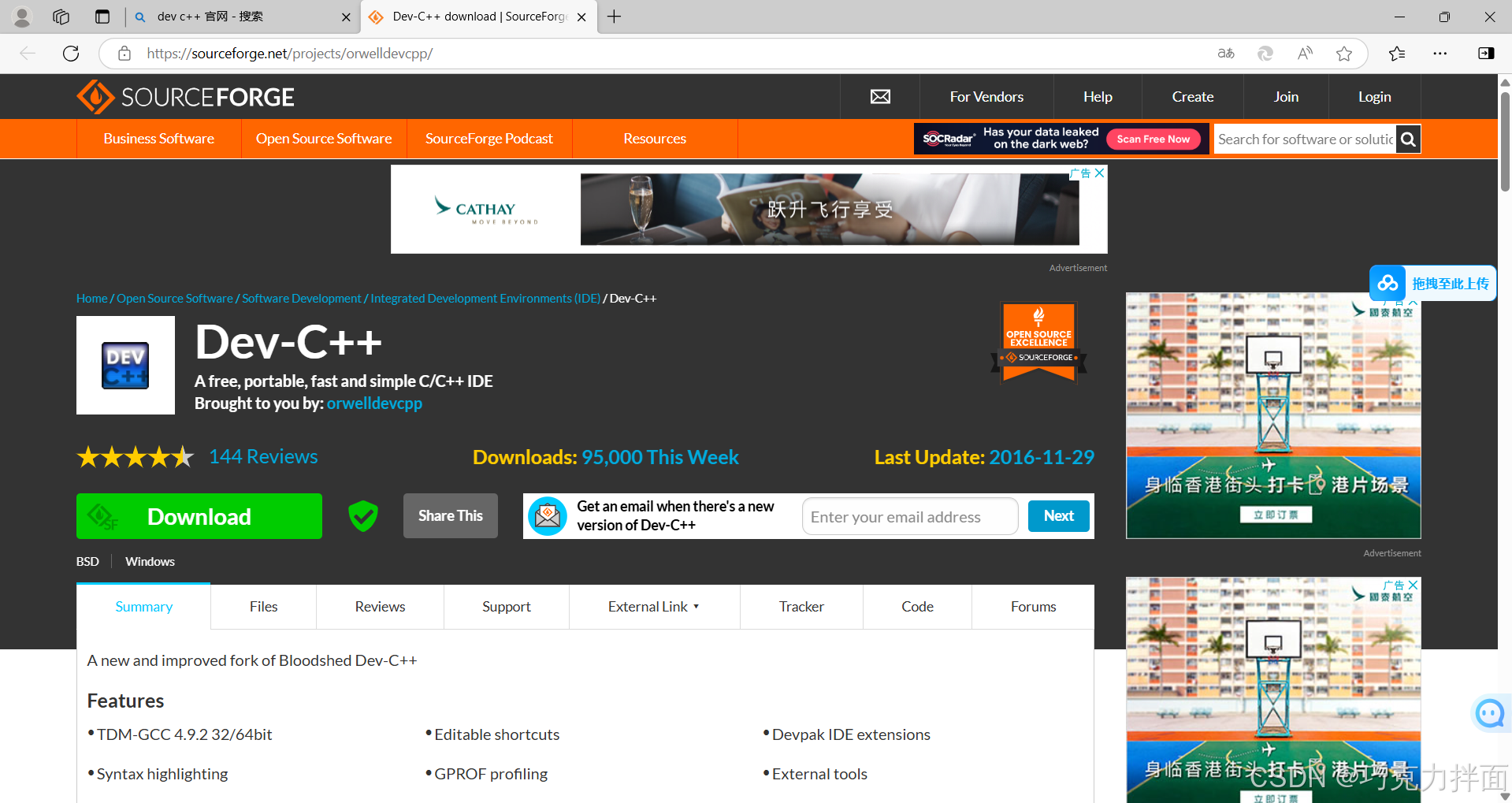Click the Windows platform link

(150, 562)
